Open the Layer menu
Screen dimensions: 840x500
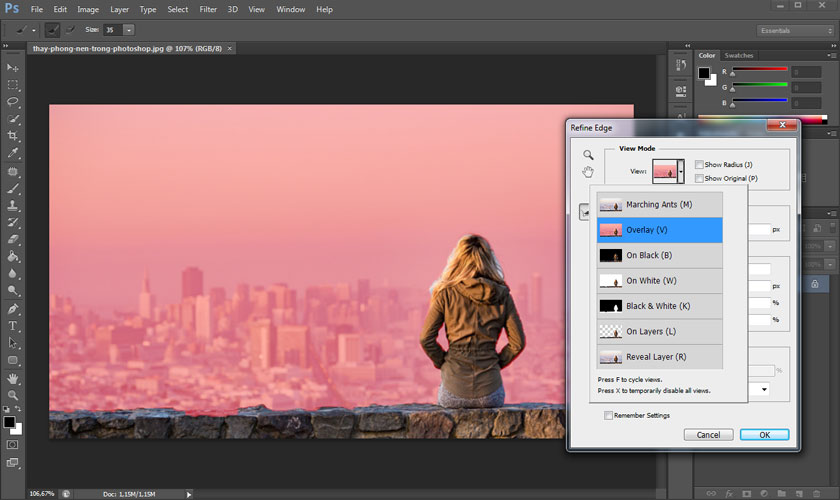coord(119,9)
